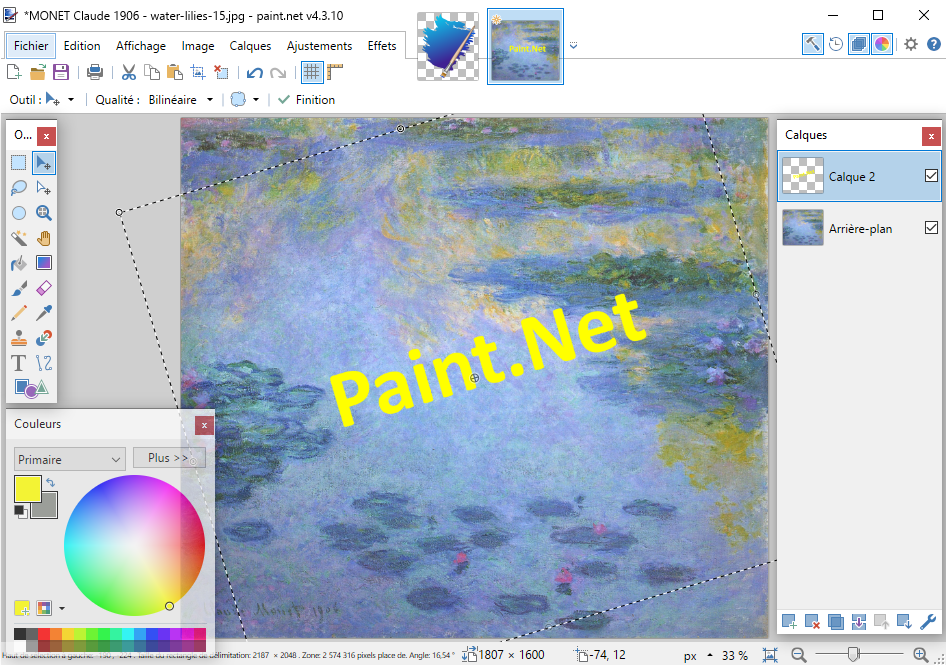This screenshot has height=665, width=946.
Task: Pick the Paint Bucket tool
Action: click(x=19, y=263)
